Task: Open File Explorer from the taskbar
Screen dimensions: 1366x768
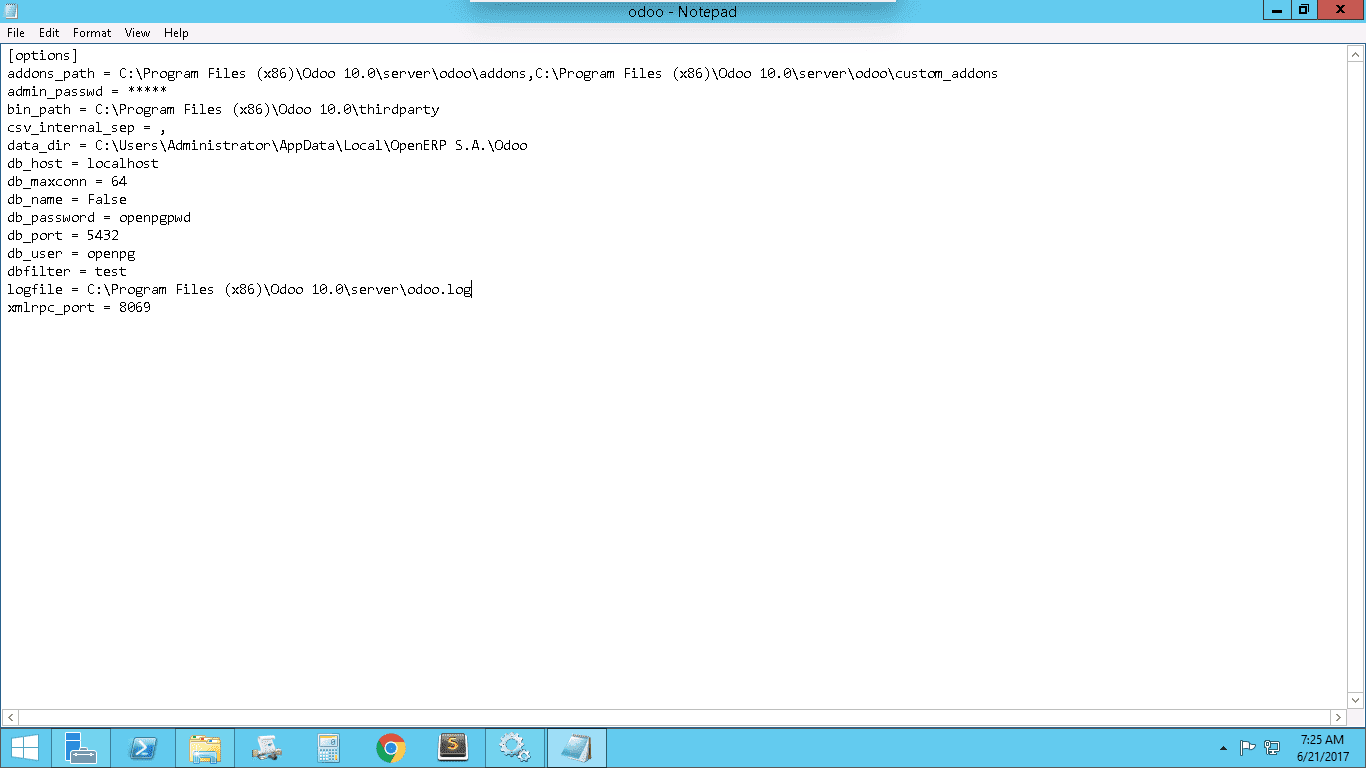Action: (x=205, y=748)
